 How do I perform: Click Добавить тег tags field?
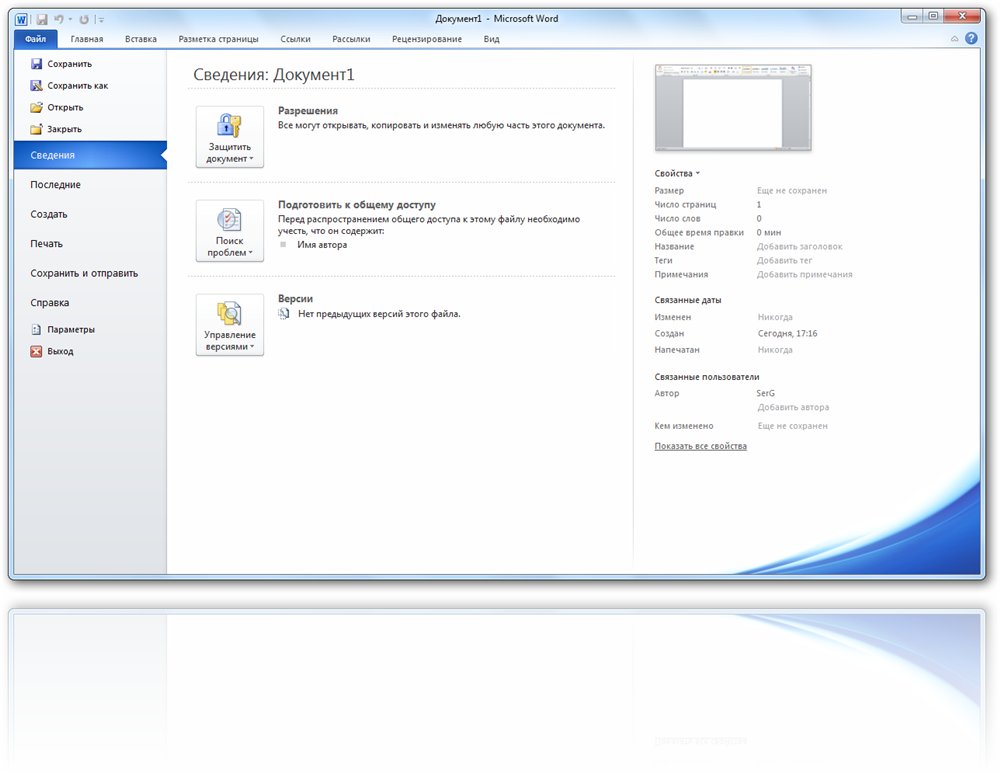[784, 261]
